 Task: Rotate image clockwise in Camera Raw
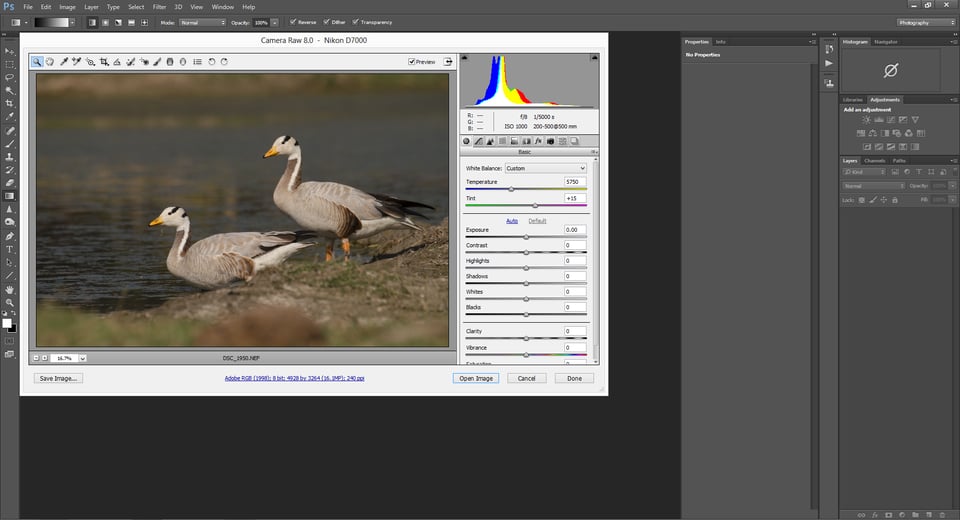224,62
